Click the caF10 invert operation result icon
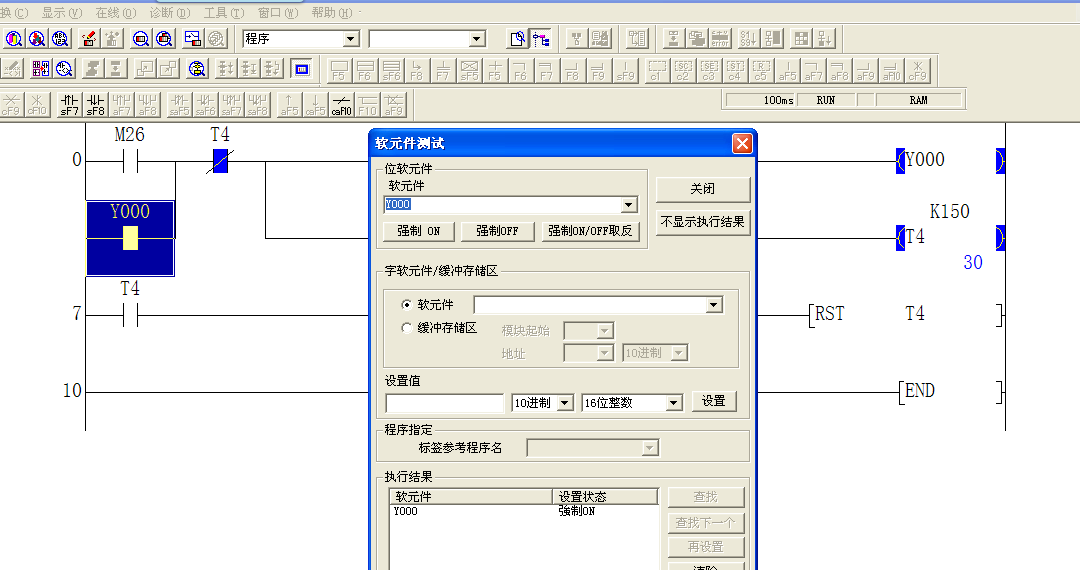Screen dimensions: 1080x570 342,104
